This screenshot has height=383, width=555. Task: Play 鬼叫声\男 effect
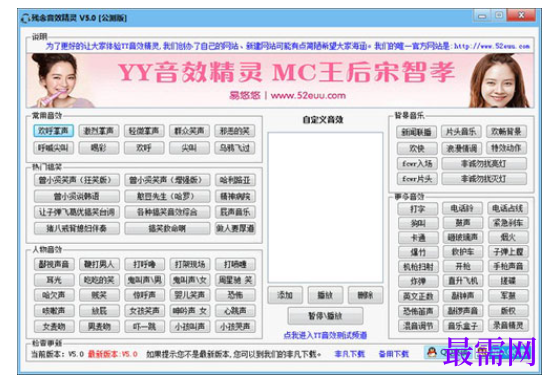click(144, 280)
